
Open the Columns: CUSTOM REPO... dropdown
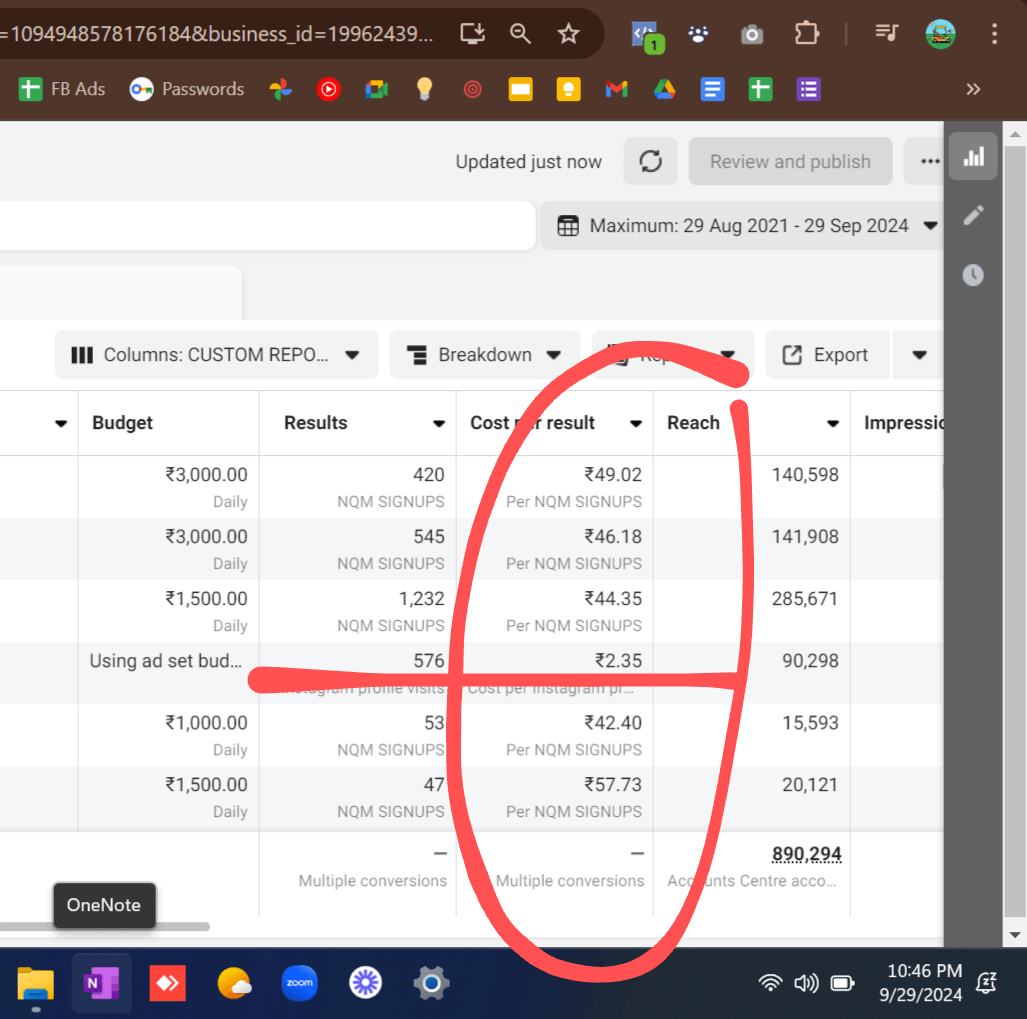point(216,355)
